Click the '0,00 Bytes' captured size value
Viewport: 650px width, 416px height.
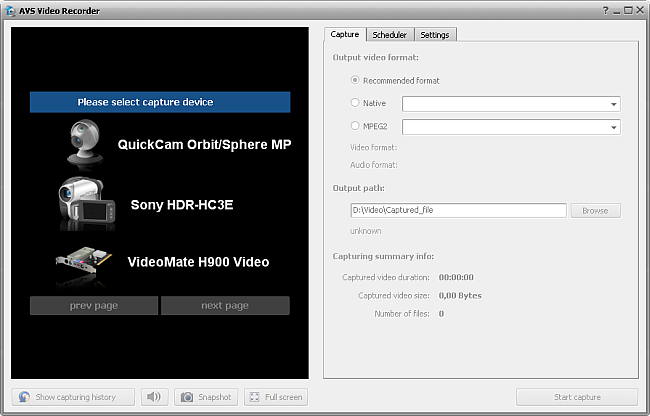coord(460,295)
